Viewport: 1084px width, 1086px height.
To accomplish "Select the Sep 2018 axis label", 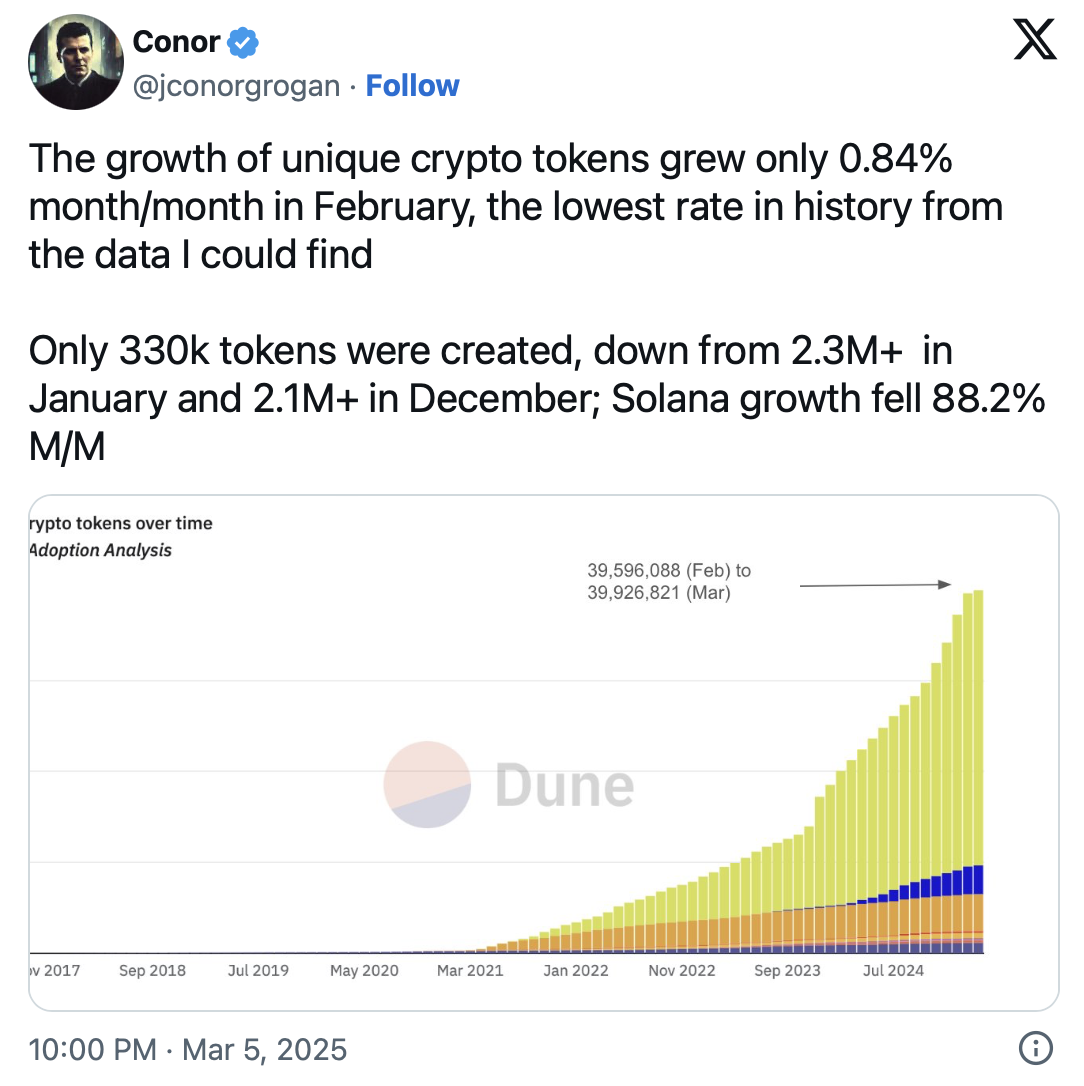I will 152,971.
